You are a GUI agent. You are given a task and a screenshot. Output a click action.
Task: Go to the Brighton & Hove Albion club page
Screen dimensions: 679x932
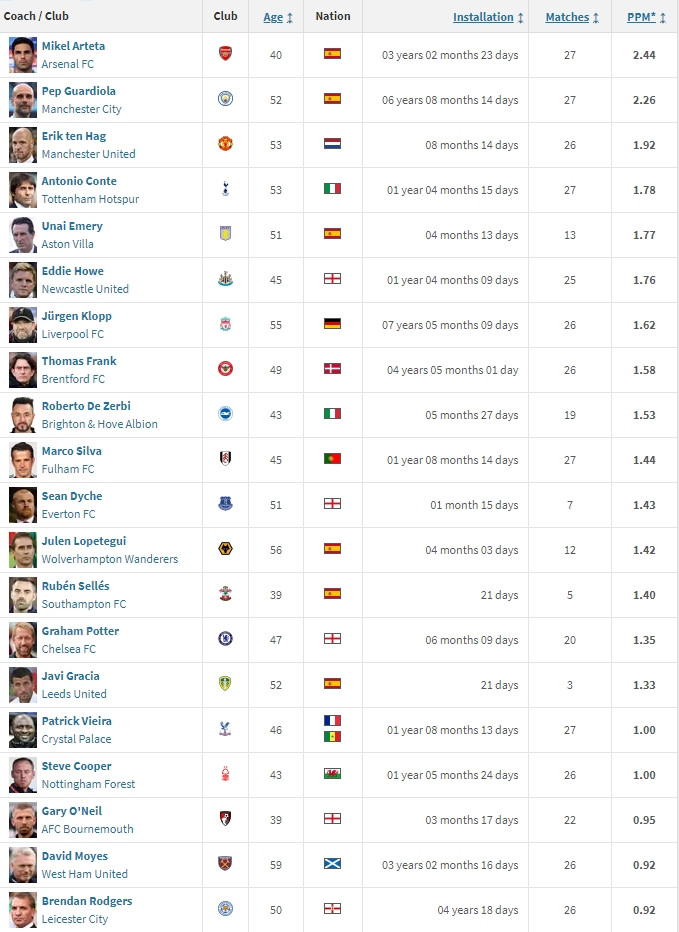pos(99,424)
